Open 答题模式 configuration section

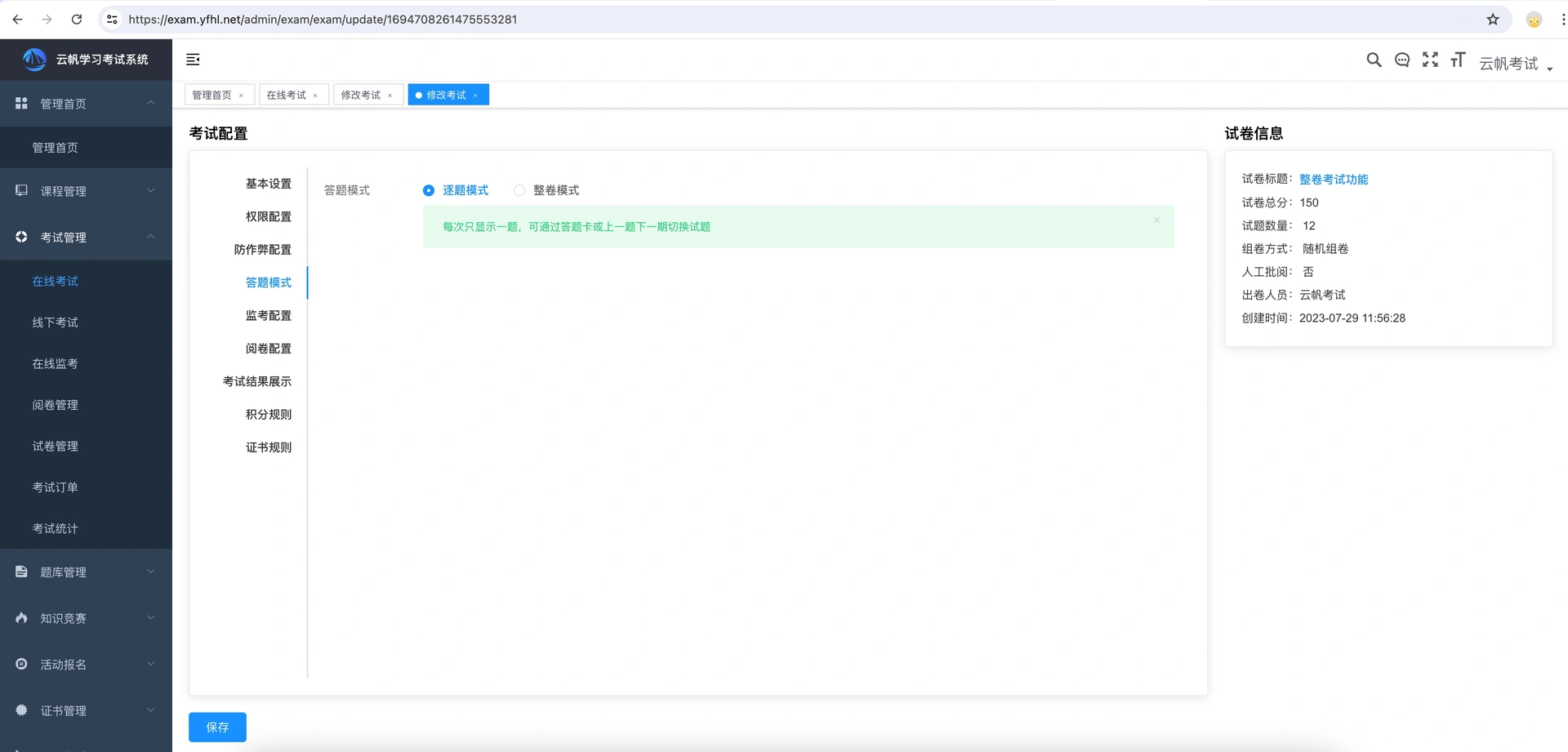pos(269,283)
